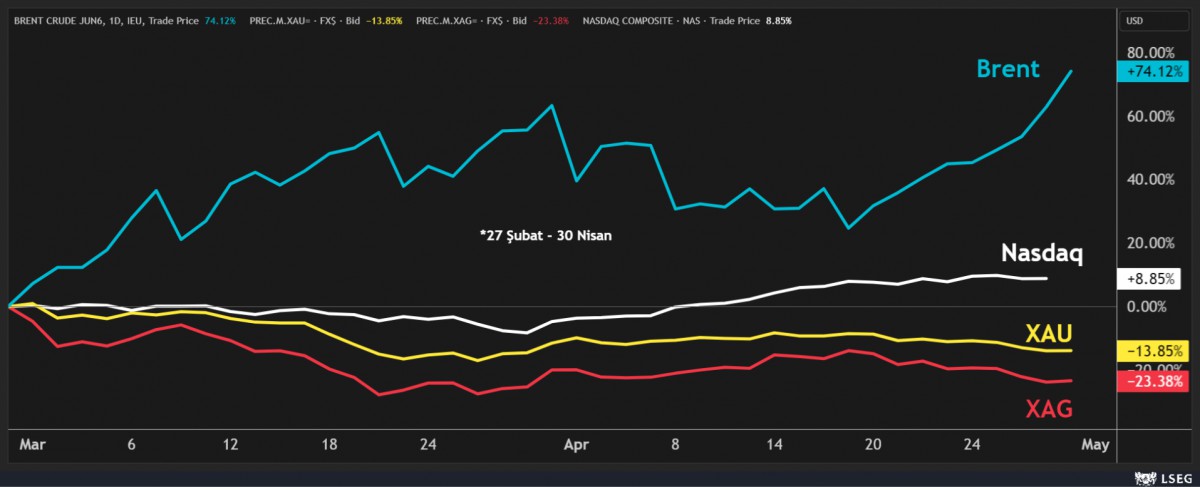Select the Brent Crude JUN6 legend entry
The width and height of the screenshot is (1200, 487).
pos(104,19)
